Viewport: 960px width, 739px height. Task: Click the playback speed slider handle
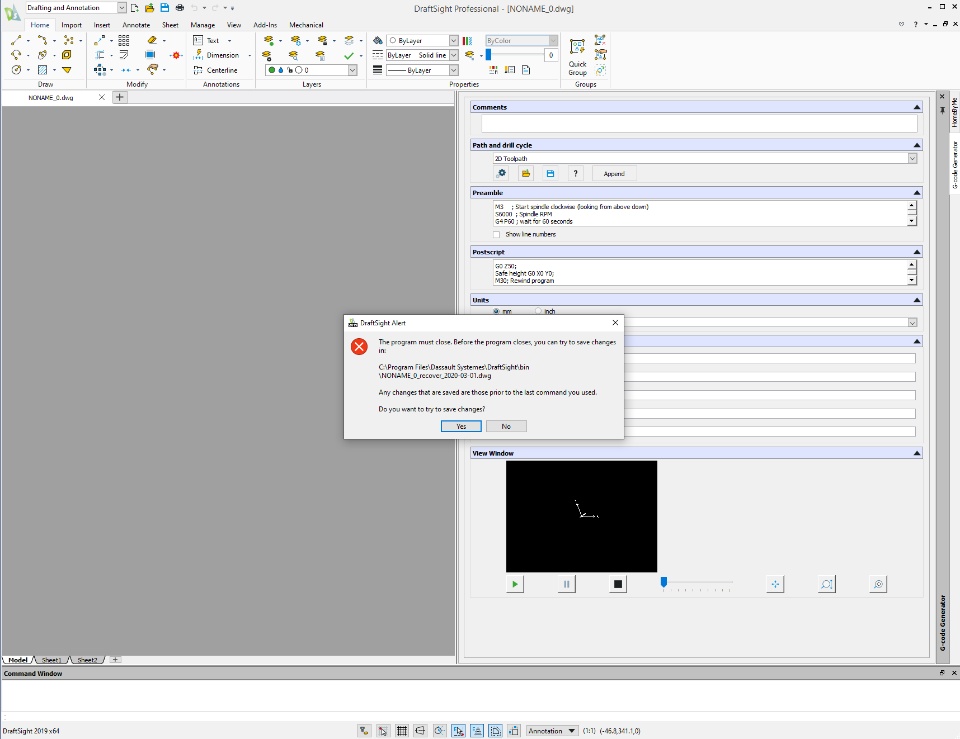coord(664,582)
